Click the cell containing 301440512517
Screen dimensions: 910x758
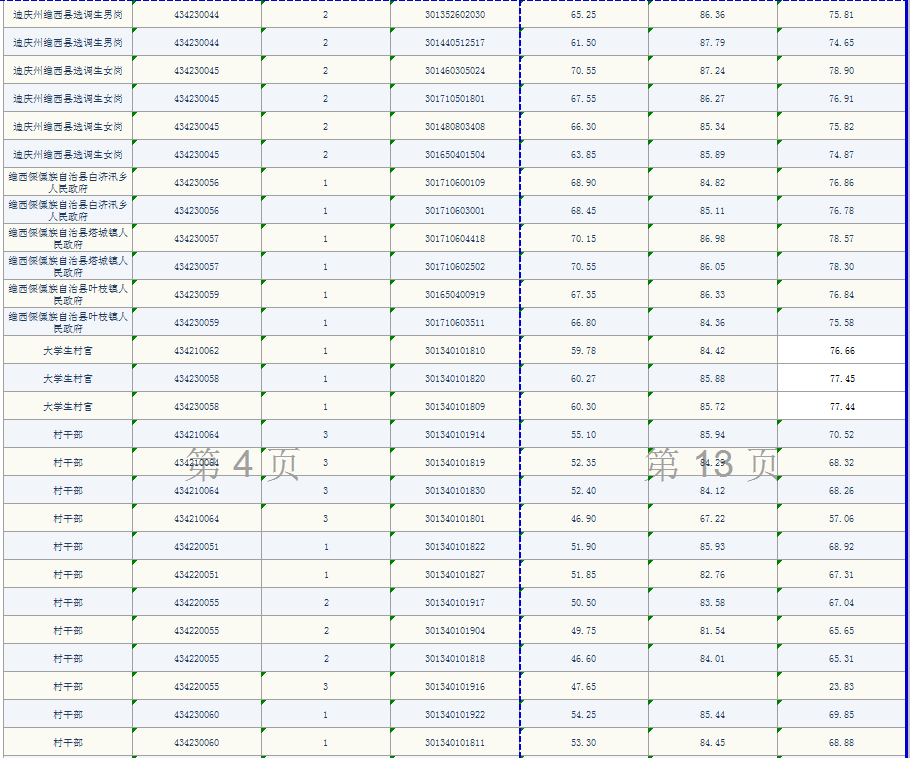455,43
